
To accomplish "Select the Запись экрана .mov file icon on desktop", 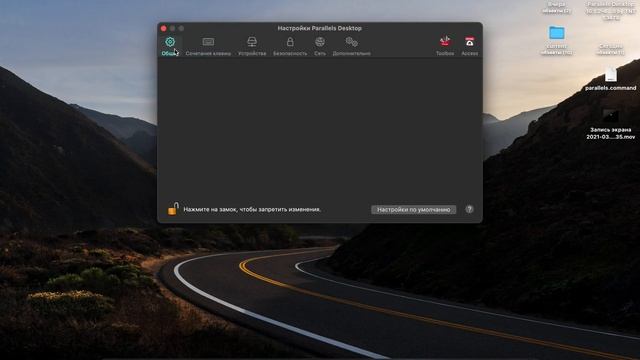I will (x=611, y=116).
